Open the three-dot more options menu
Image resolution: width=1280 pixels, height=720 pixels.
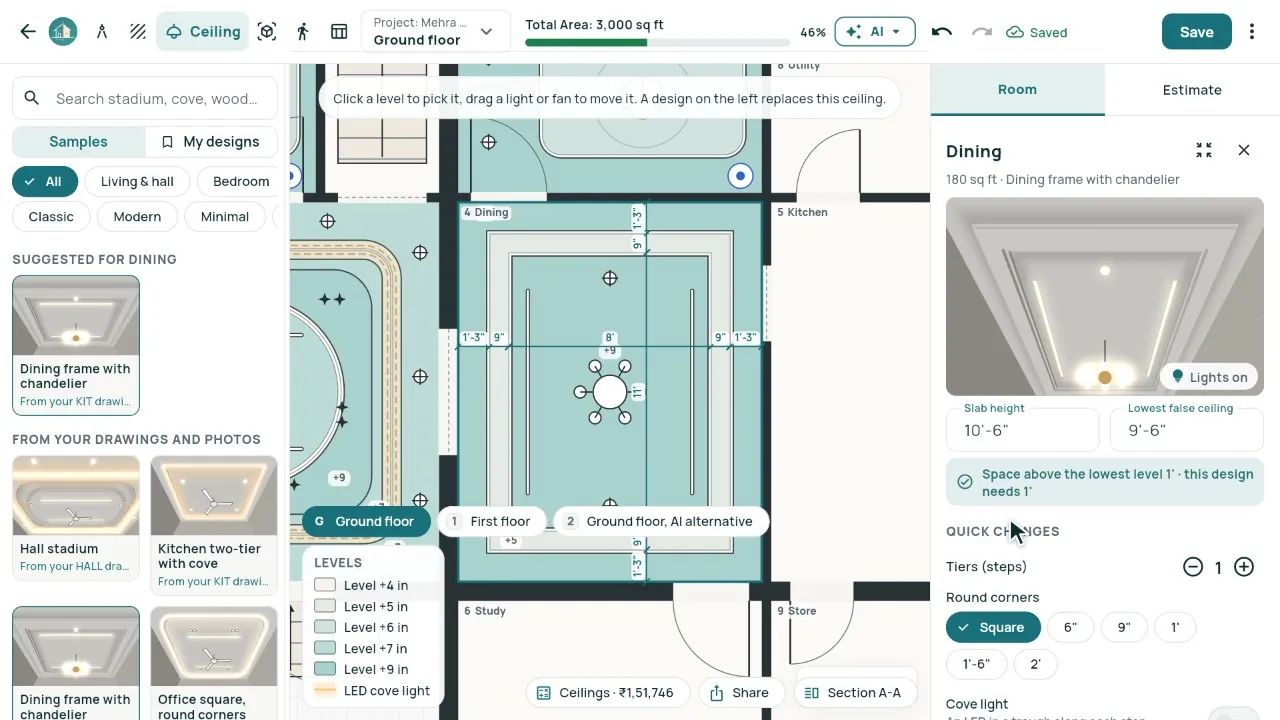1252,32
